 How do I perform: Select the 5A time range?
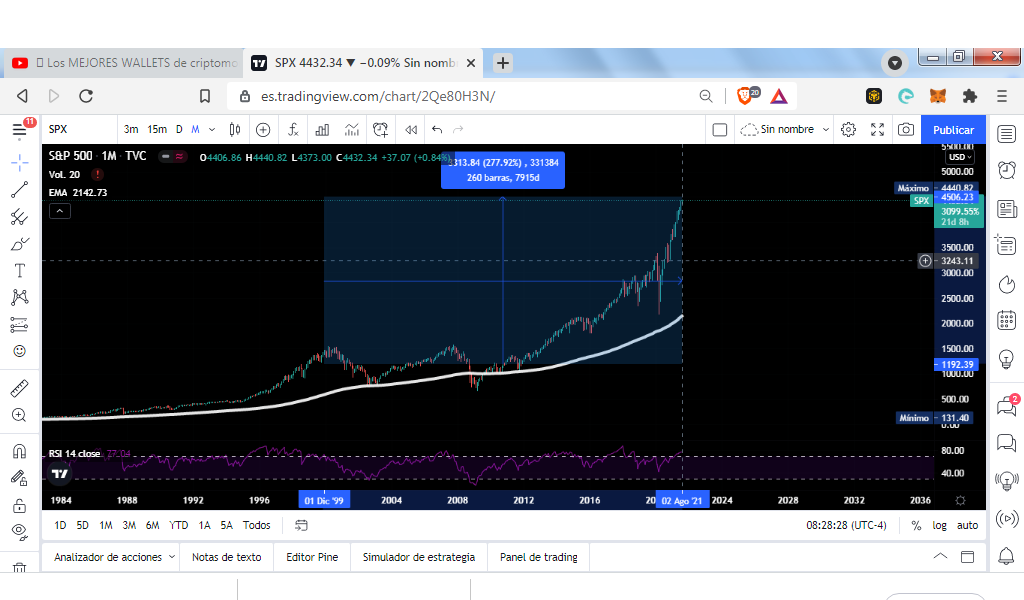pyautogui.click(x=226, y=526)
